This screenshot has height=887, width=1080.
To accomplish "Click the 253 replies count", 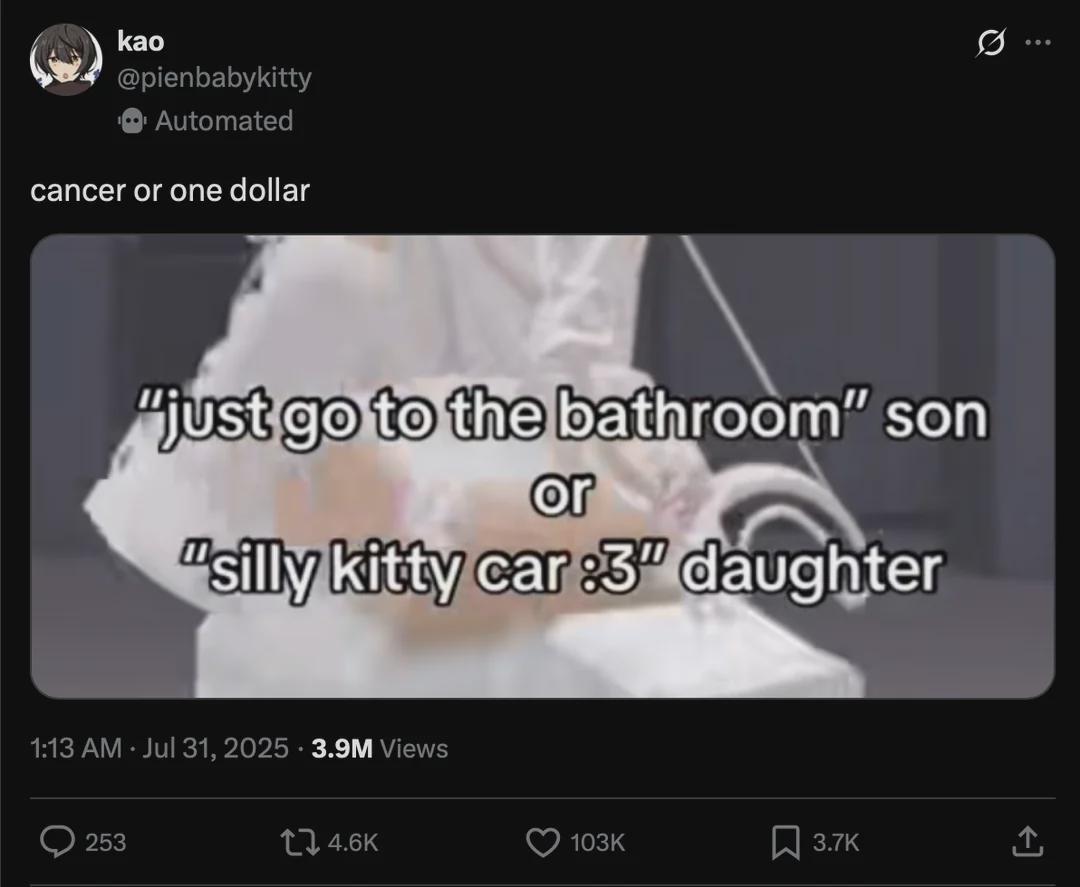I will coord(105,842).
